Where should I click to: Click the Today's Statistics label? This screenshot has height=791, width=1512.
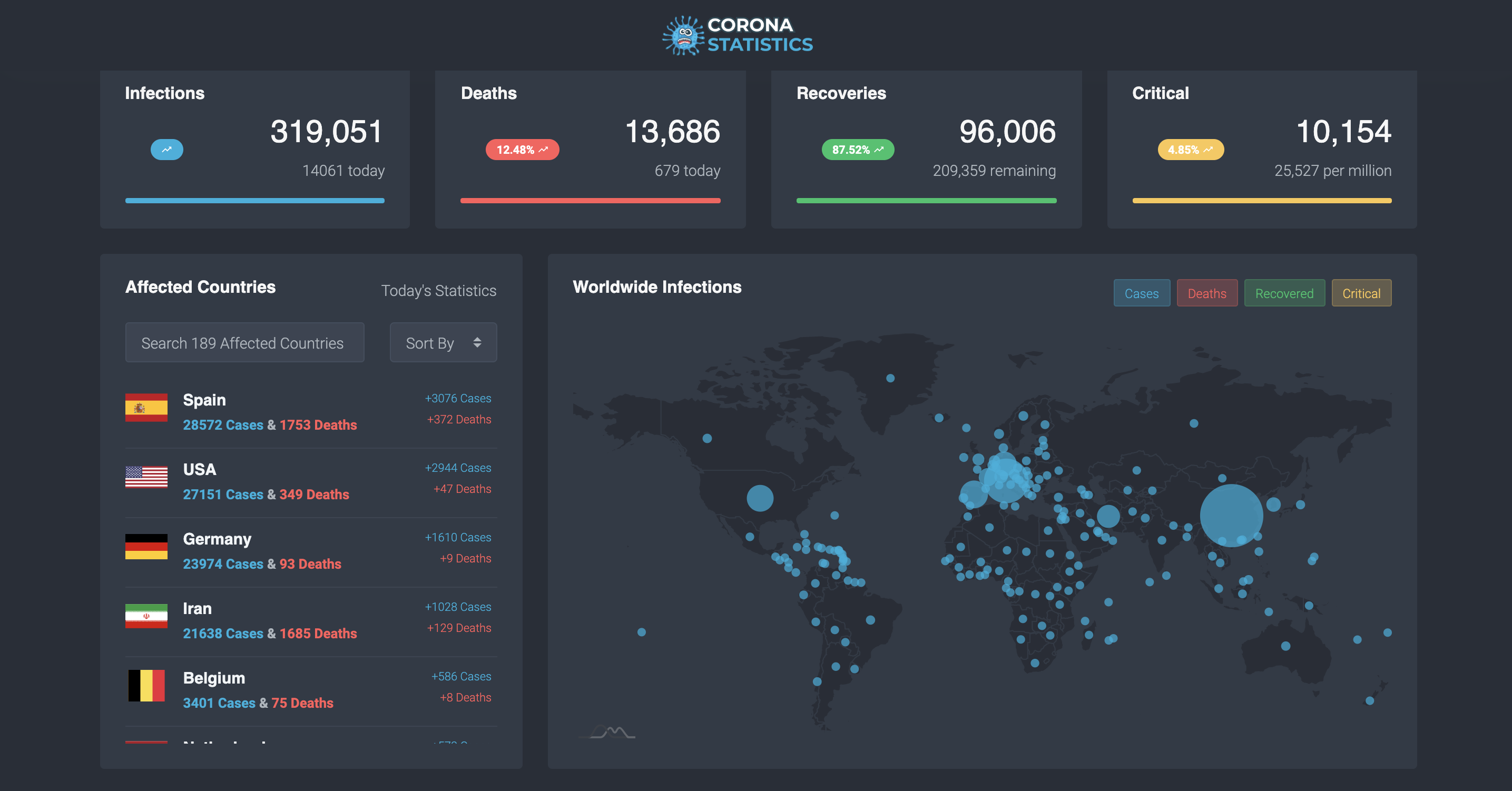click(438, 291)
